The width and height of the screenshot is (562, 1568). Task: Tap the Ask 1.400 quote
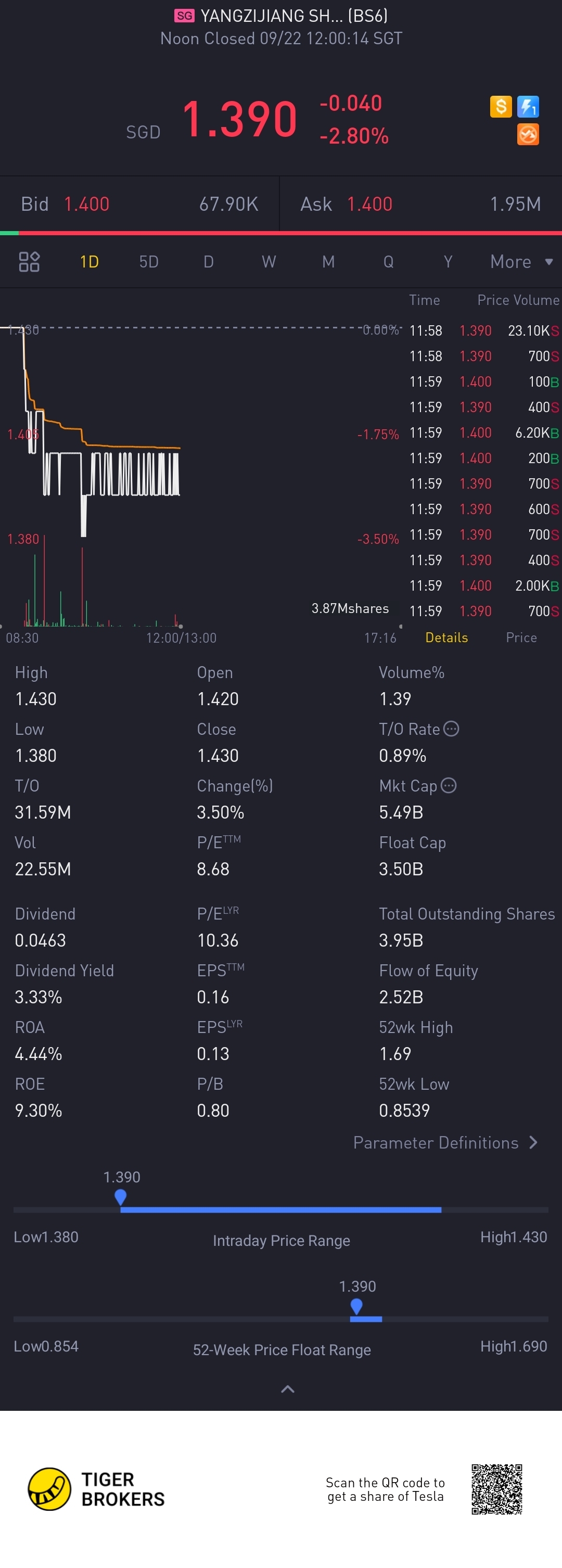tap(421, 204)
